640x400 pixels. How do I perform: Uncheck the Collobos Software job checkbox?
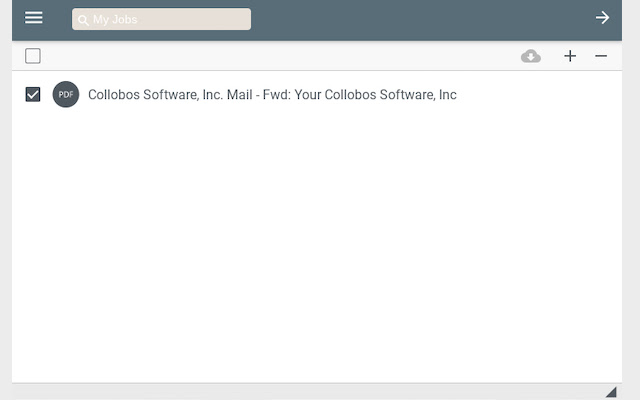[33, 94]
